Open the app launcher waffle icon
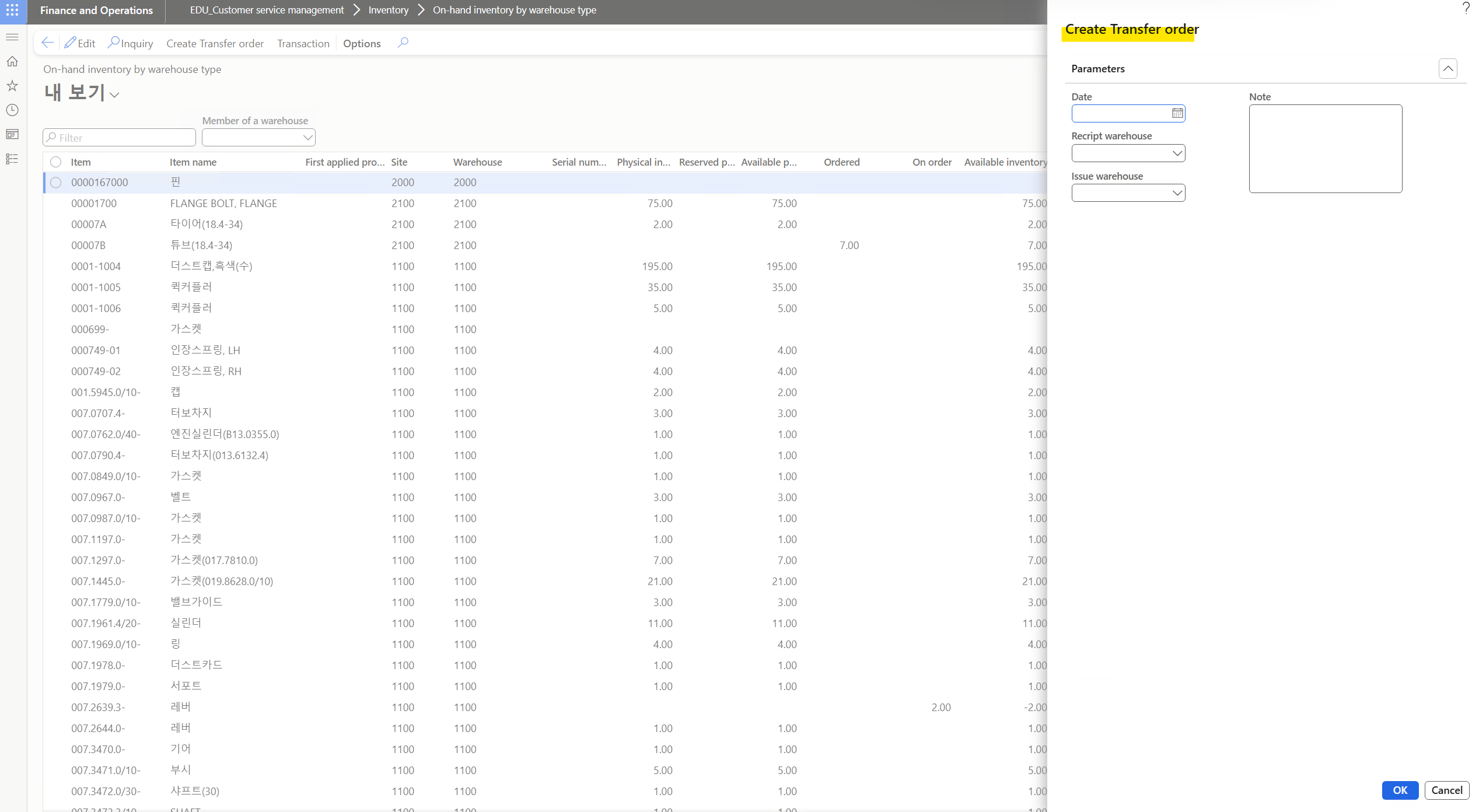Viewport: 1479px width, 812px height. [12, 10]
